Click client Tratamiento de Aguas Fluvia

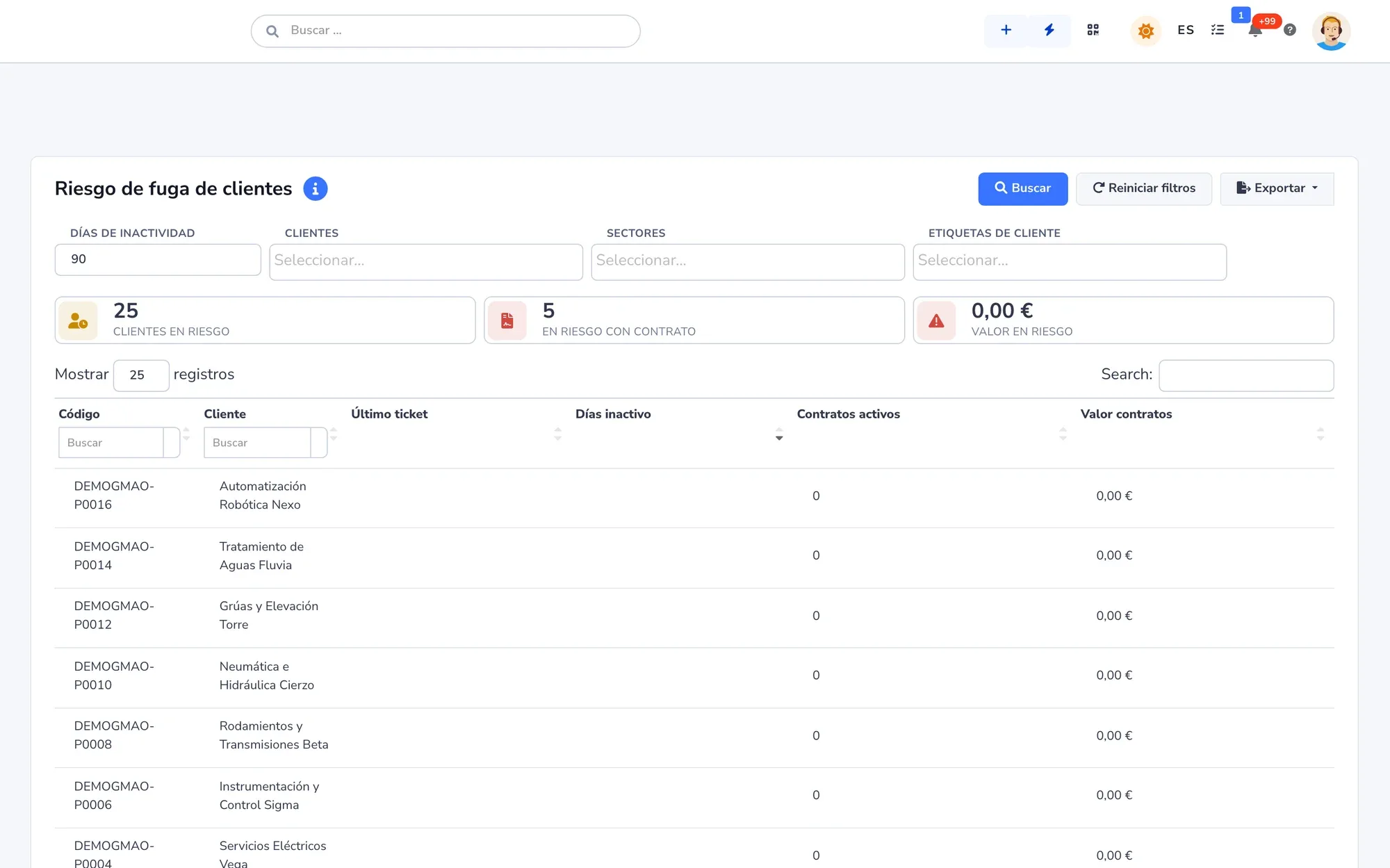(x=261, y=556)
